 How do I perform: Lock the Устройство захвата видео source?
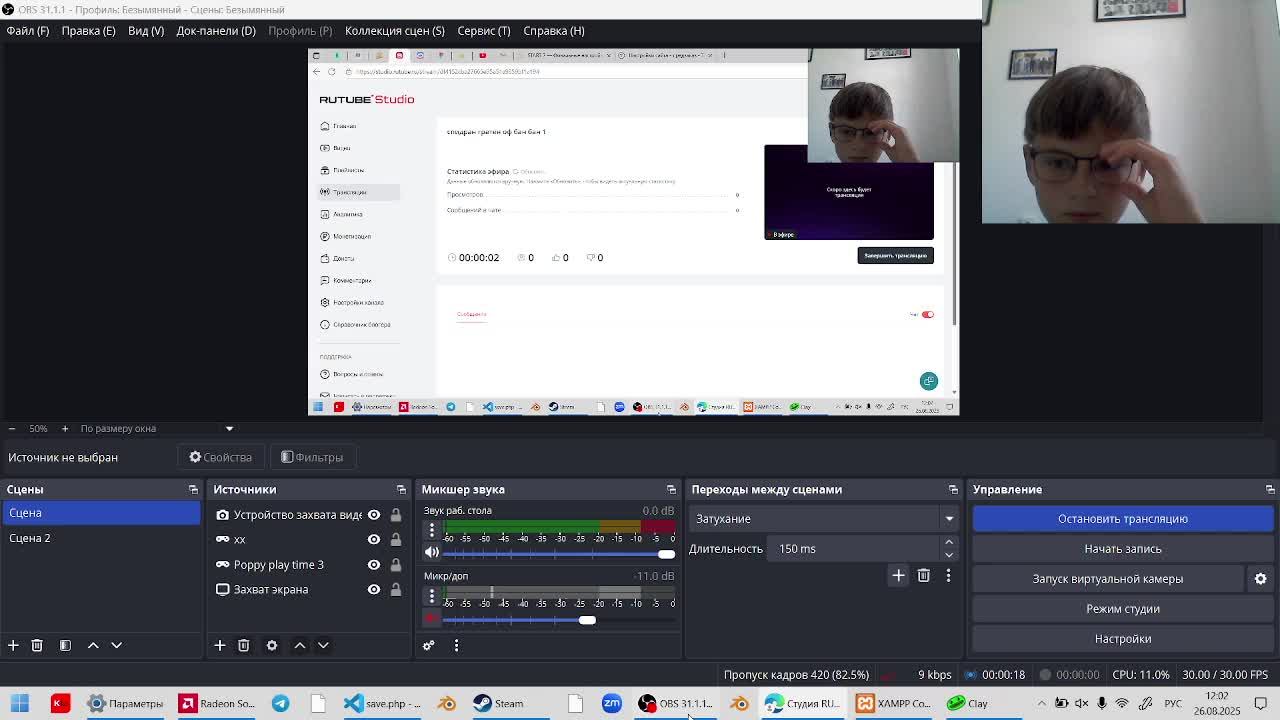pos(396,515)
